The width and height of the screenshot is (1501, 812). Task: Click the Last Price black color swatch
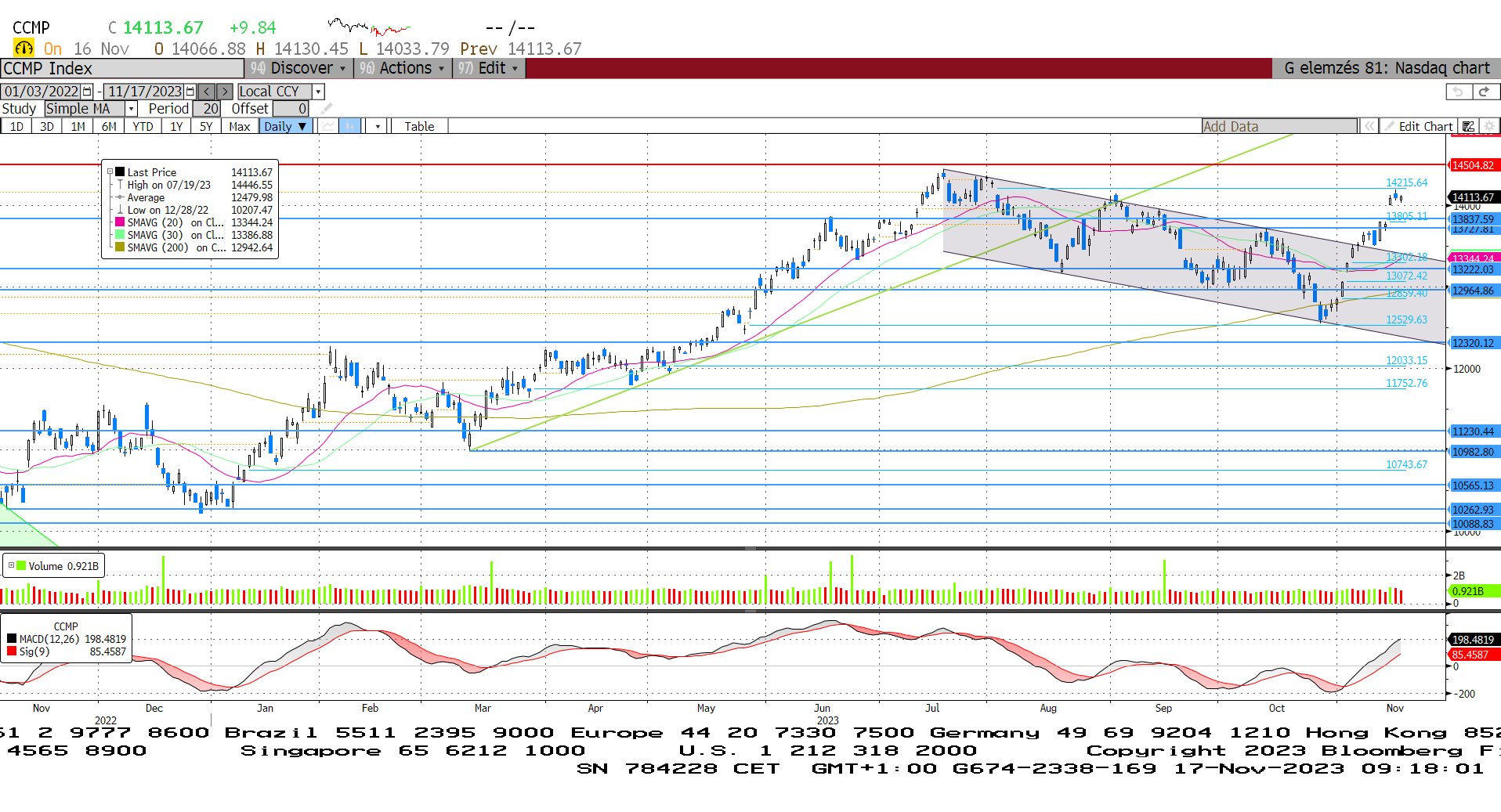coord(120,172)
